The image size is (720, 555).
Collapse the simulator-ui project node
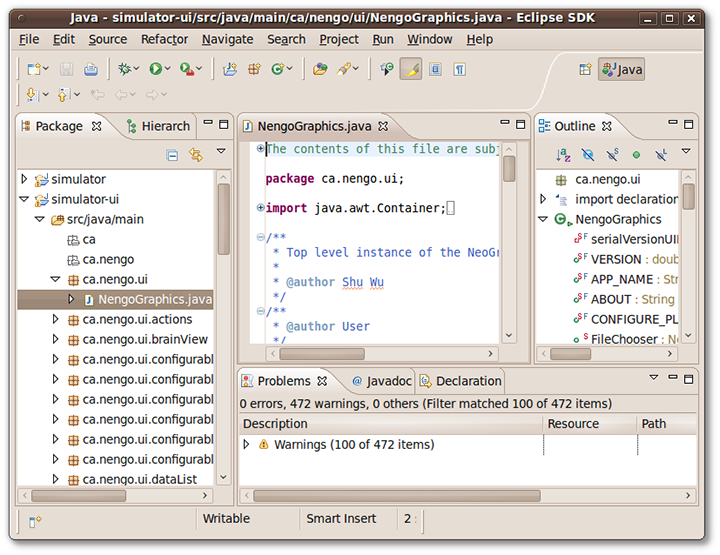pyautogui.click(x=24, y=199)
